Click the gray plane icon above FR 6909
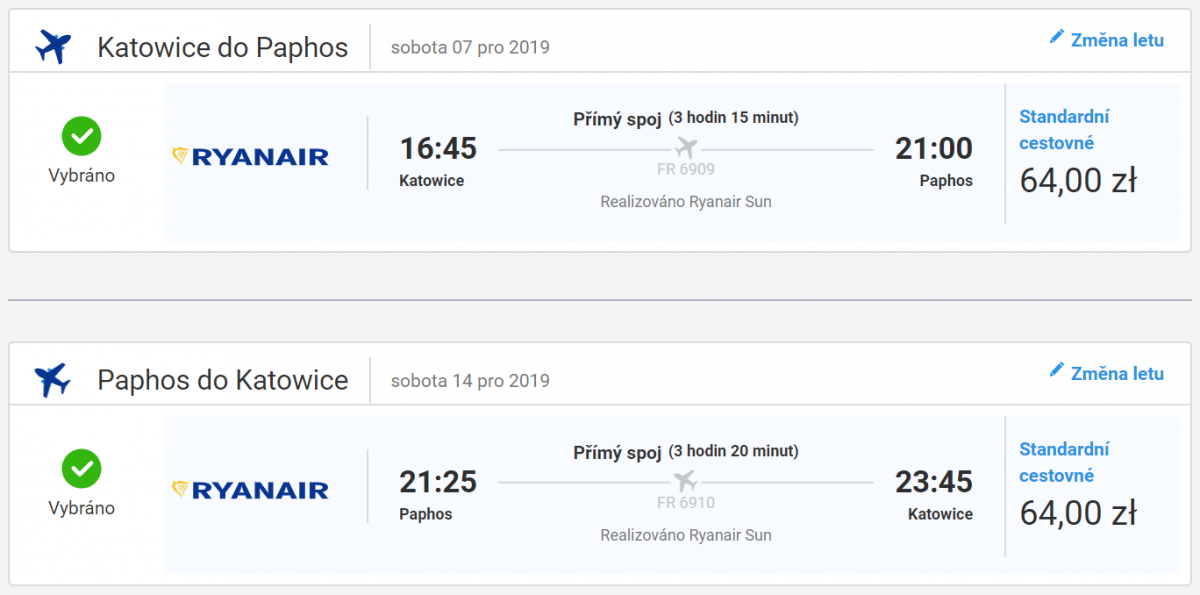Viewport: 1200px width, 595px height. [x=685, y=148]
